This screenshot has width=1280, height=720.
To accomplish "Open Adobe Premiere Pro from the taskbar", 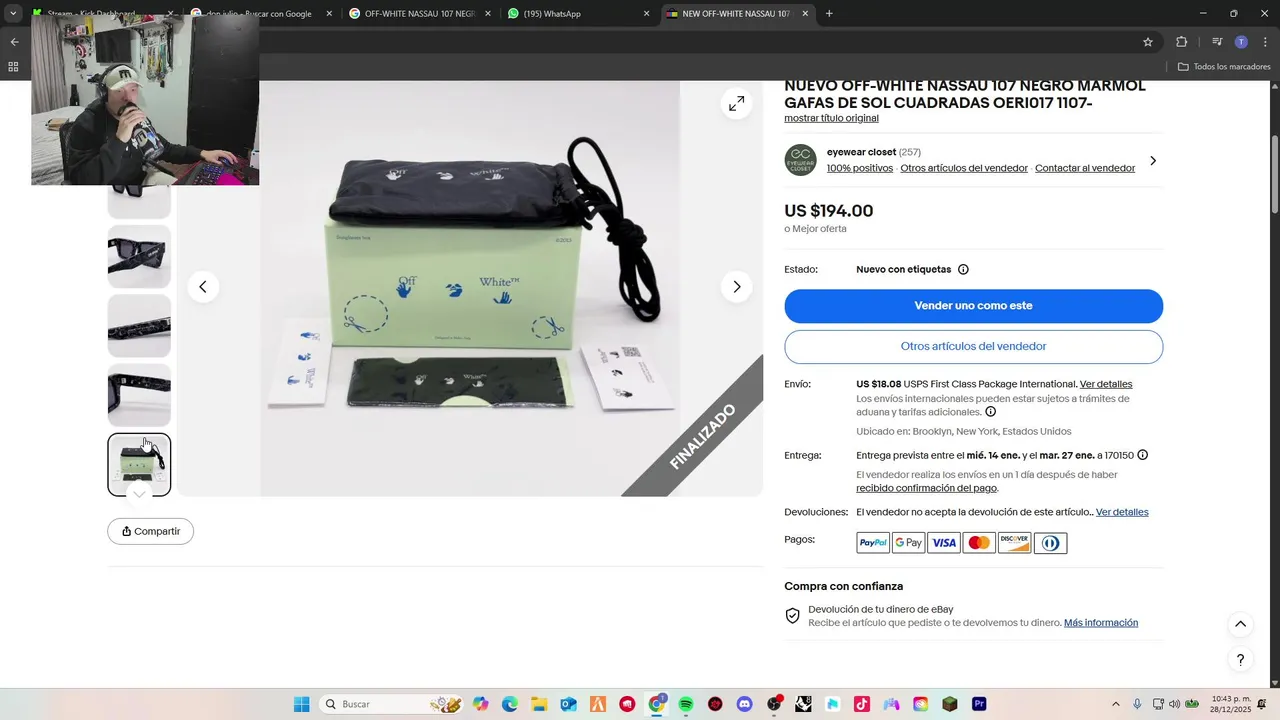I will (979, 704).
